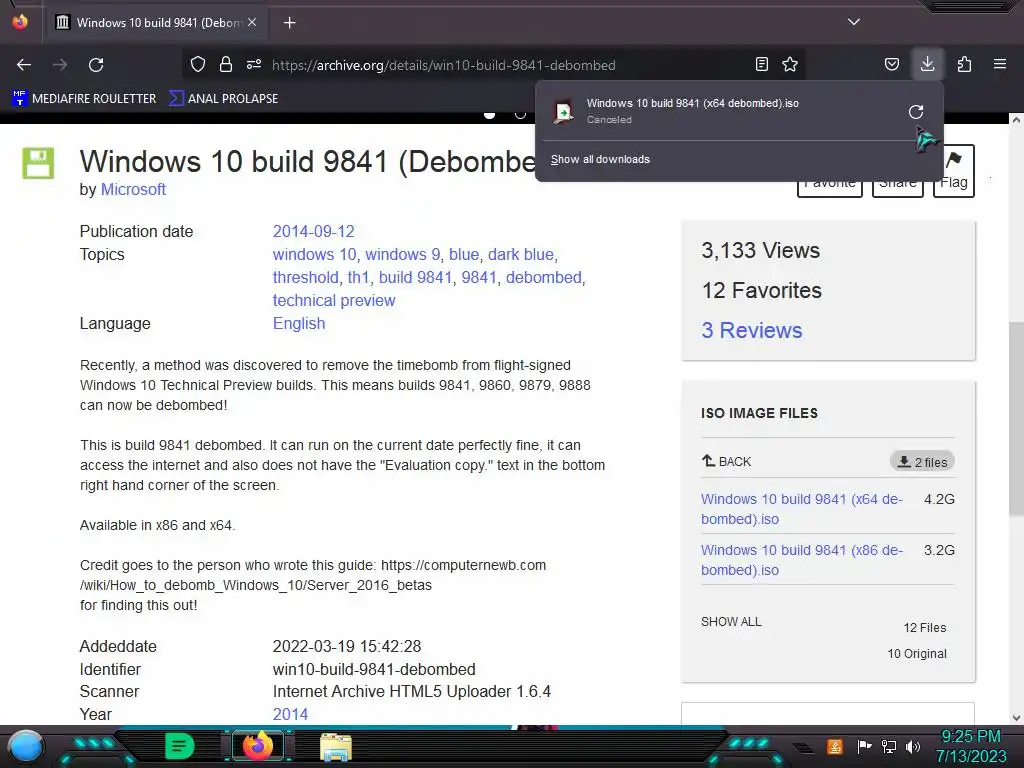Open File Explorer from the taskbar
The image size is (1024, 768).
pos(336,747)
